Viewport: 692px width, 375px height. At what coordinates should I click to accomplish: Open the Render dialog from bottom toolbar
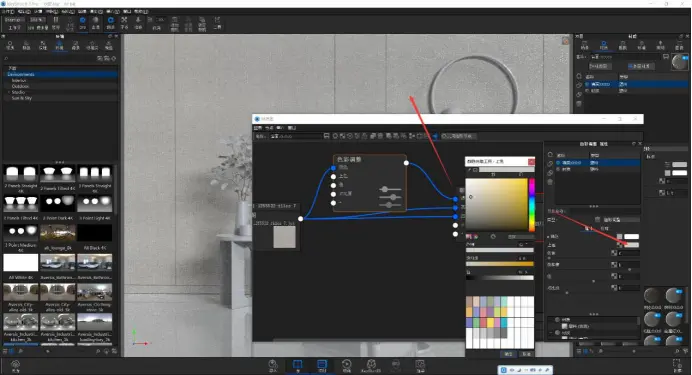coord(420,366)
